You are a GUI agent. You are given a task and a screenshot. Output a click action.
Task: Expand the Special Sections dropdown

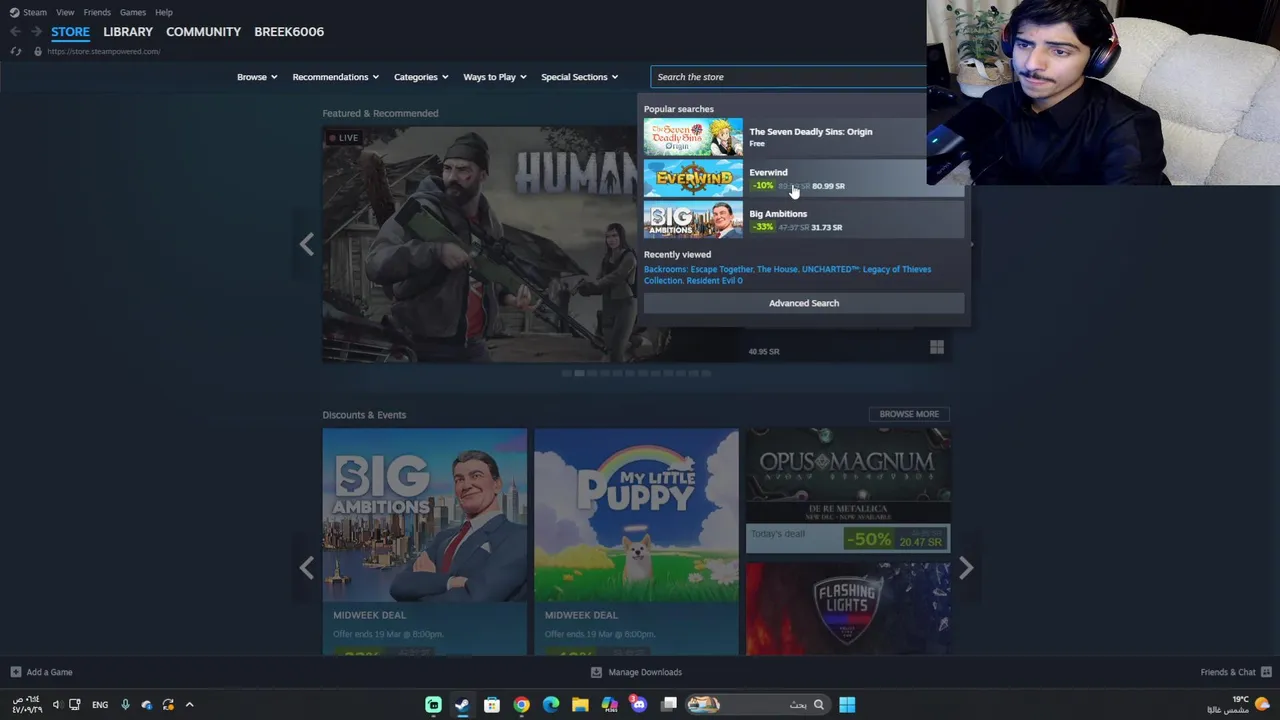[579, 77]
